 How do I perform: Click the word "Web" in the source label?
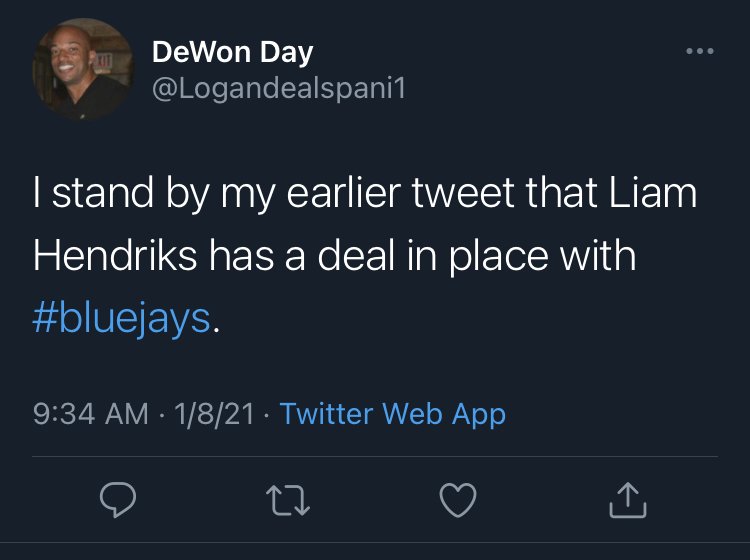[412, 414]
